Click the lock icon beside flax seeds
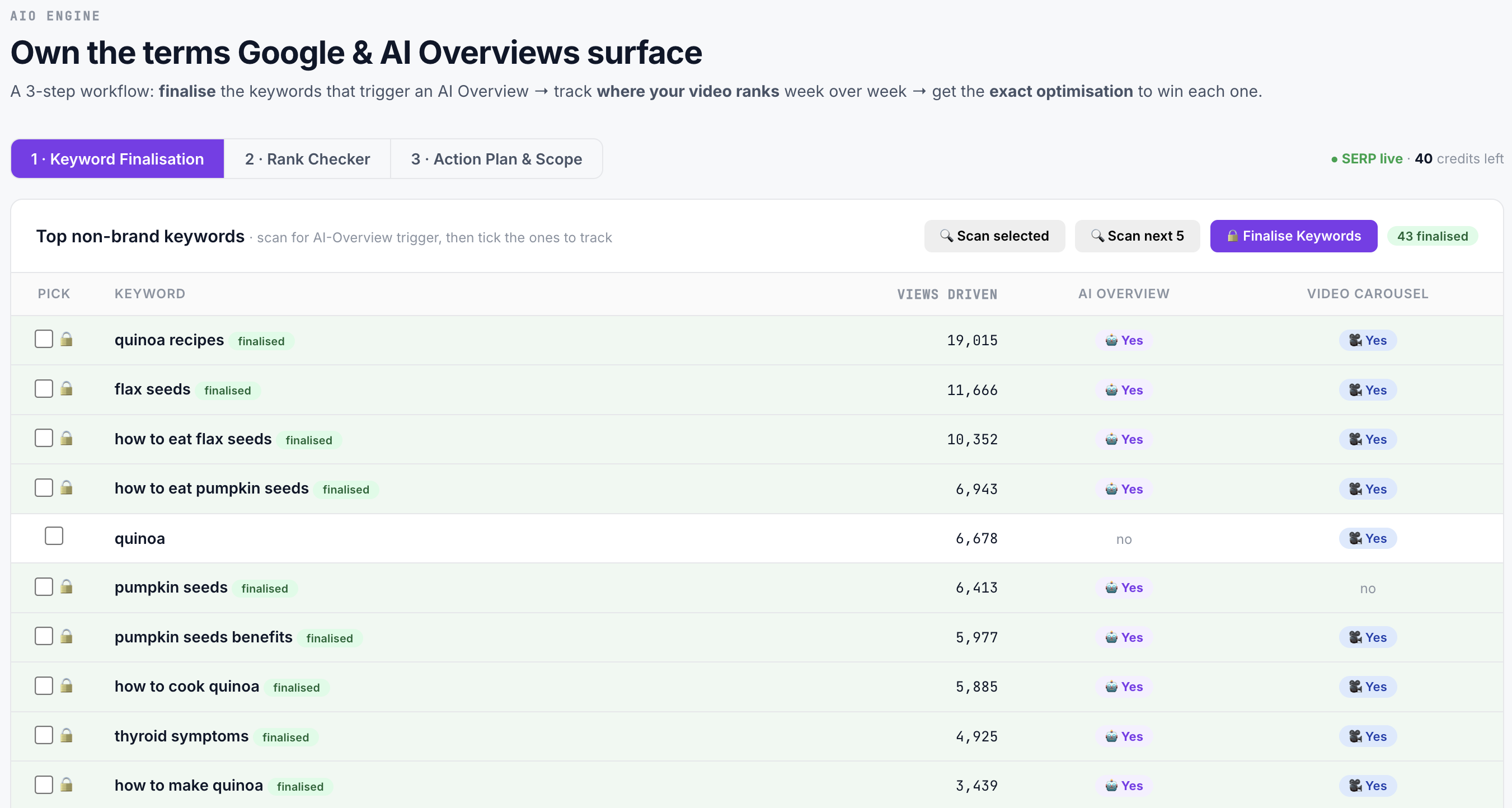The width and height of the screenshot is (1512, 808). tap(67, 388)
